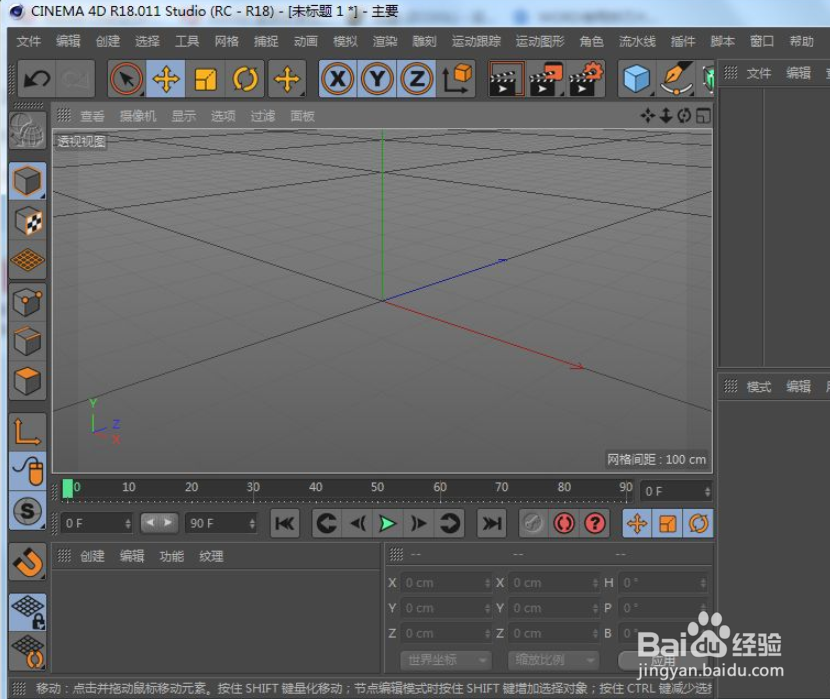Open Render Settings gear clapperboard icon

(x=585, y=79)
